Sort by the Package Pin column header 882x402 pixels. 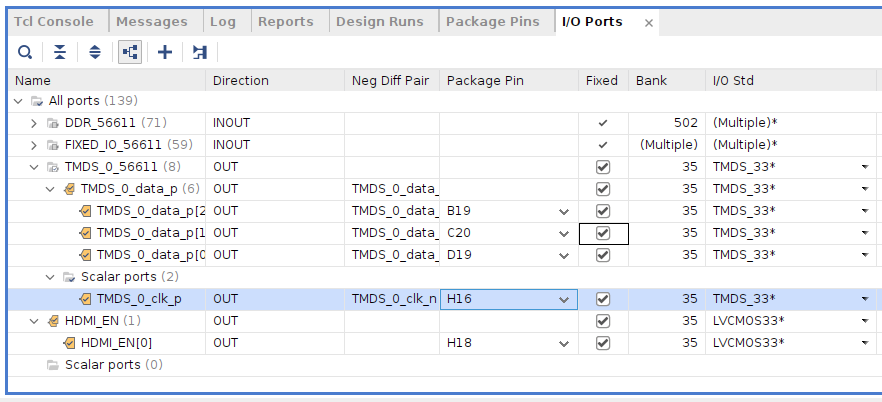[x=484, y=80]
